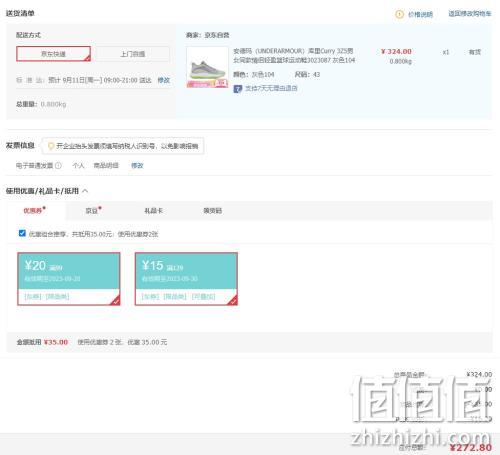Switch to the JD Beans tab
The width and height of the screenshot is (500, 455).
(x=93, y=210)
